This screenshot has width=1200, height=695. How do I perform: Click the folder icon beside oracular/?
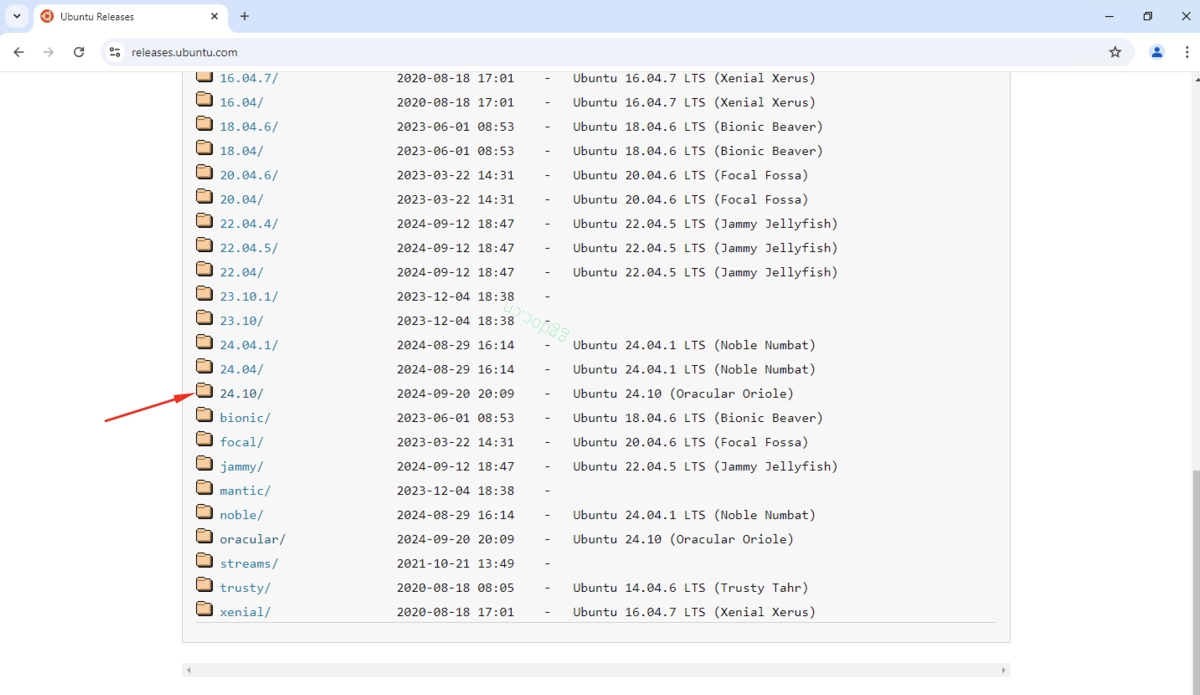coord(204,537)
